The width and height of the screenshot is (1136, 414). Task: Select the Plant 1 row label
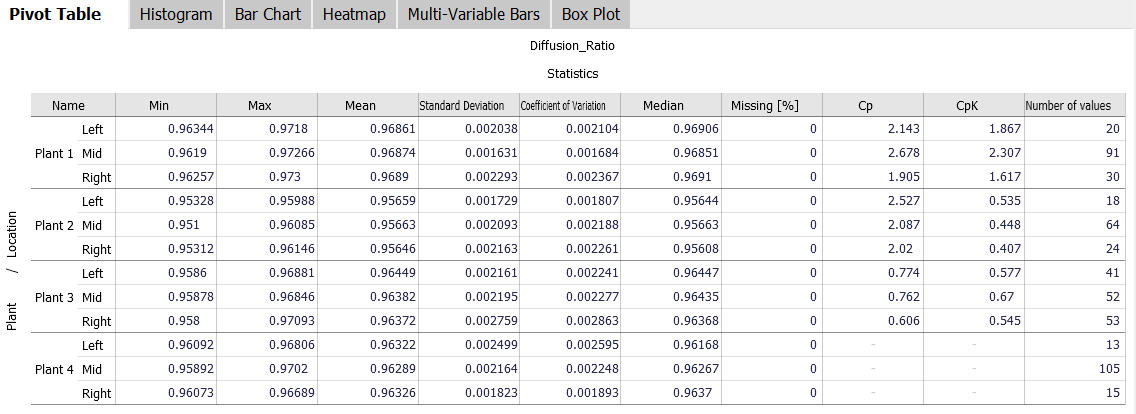pos(54,153)
